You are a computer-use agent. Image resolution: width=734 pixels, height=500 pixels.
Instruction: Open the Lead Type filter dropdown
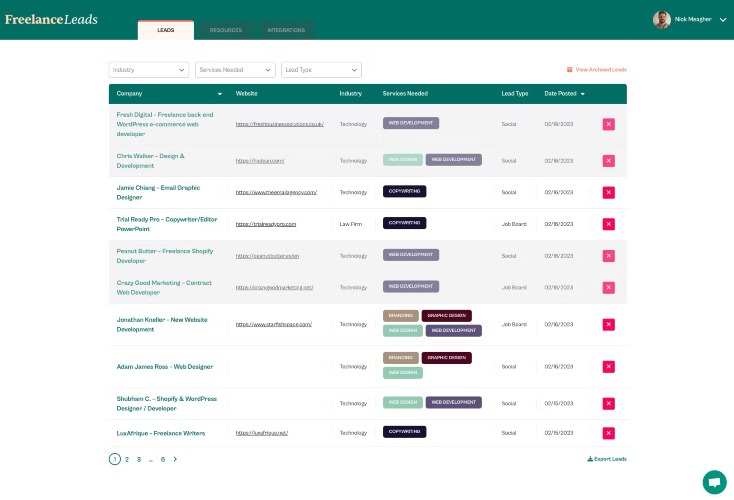321,70
